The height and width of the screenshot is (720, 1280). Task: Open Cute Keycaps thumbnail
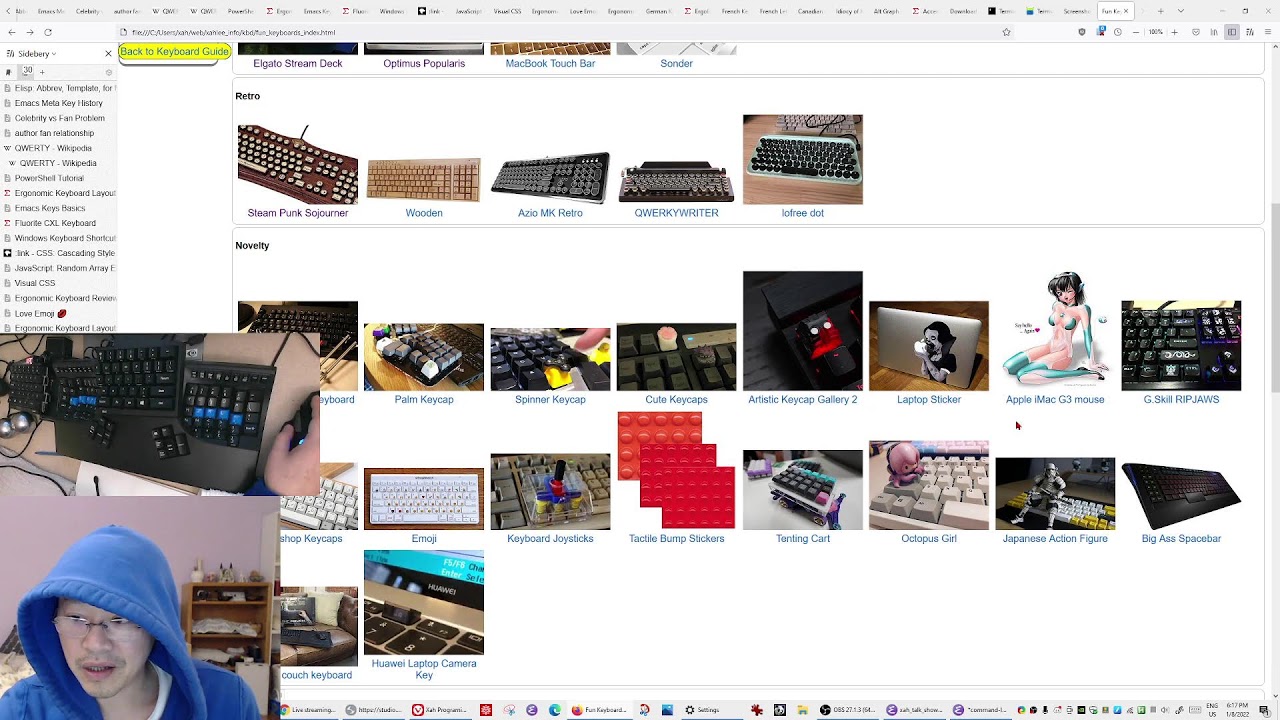[676, 357]
